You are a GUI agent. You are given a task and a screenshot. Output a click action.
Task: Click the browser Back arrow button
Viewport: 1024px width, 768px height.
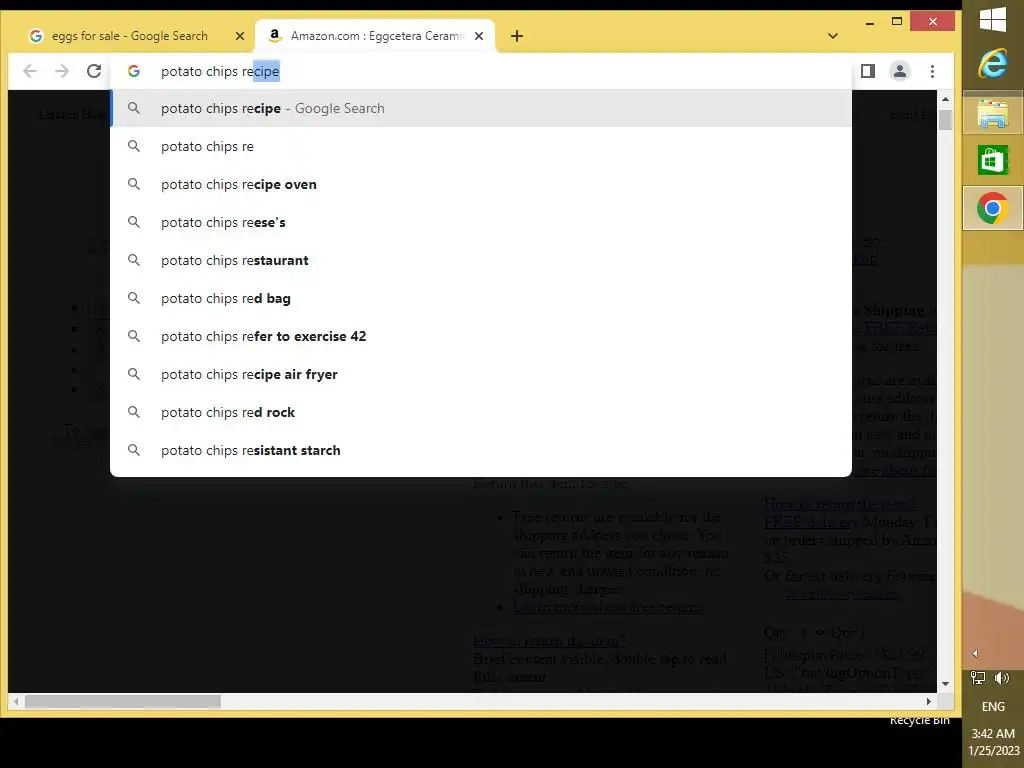[x=30, y=71]
